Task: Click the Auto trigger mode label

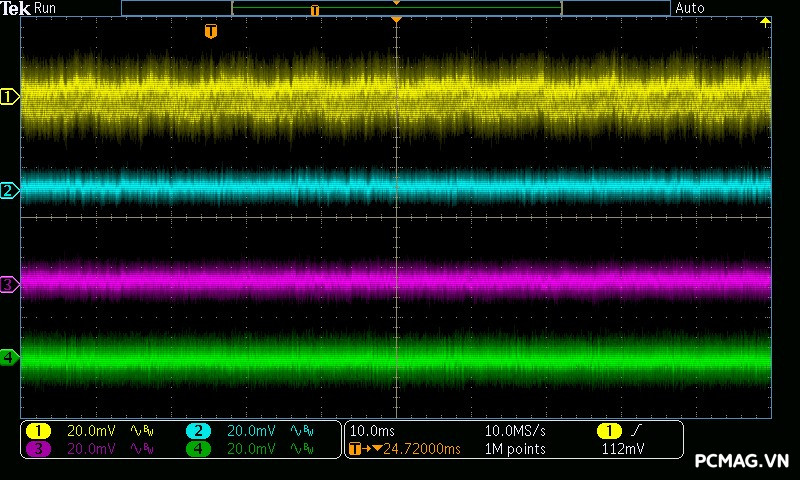Action: [x=690, y=8]
